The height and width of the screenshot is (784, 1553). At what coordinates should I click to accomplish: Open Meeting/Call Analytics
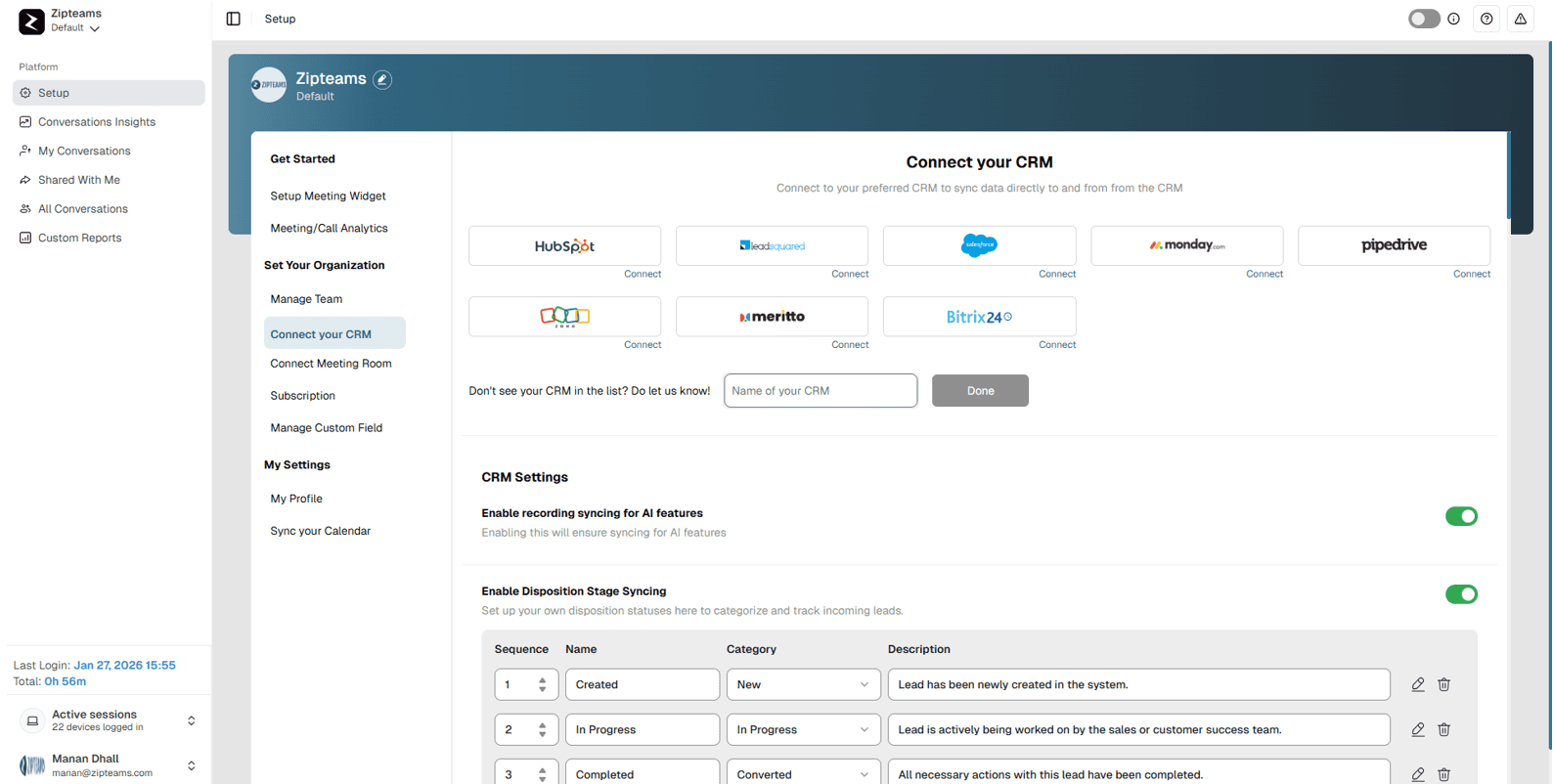click(329, 228)
